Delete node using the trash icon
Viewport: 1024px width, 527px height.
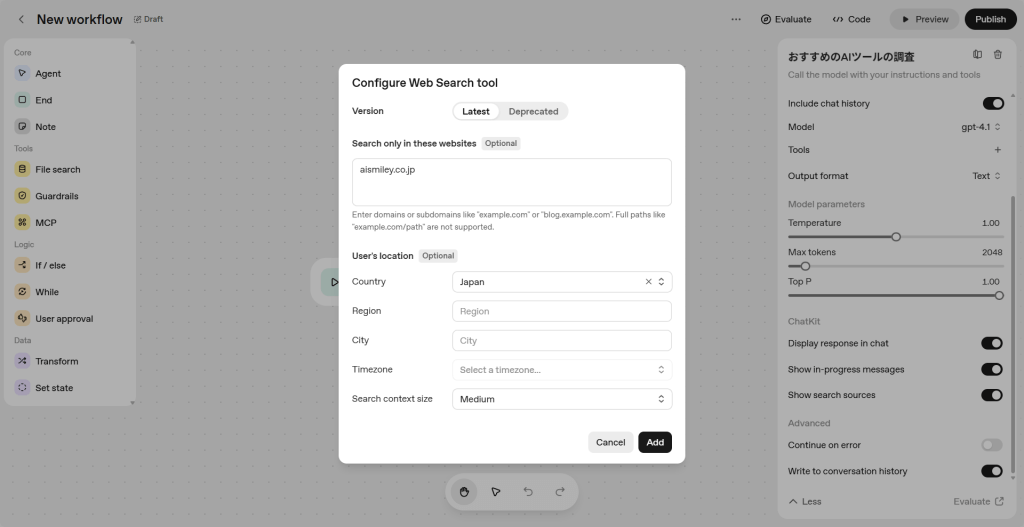click(997, 55)
